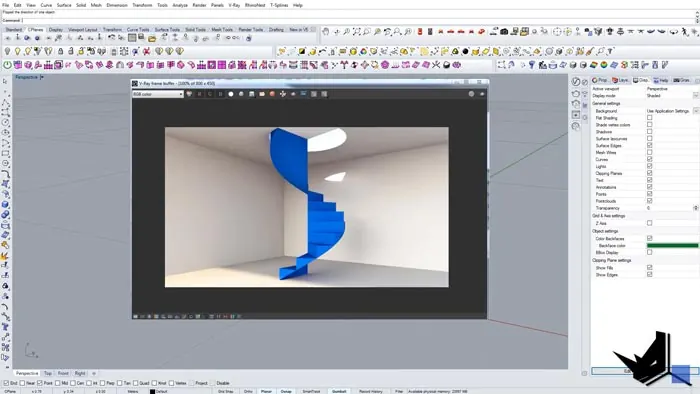This screenshot has height=394, width=700.
Task: Toggle SmartTrack in the status bar
Action: (311, 391)
